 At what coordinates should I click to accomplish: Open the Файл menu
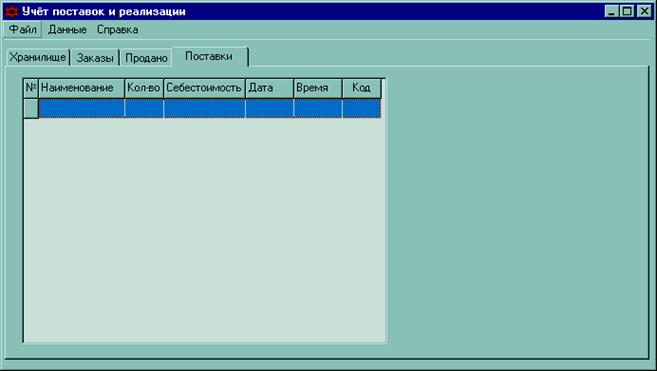point(23,30)
